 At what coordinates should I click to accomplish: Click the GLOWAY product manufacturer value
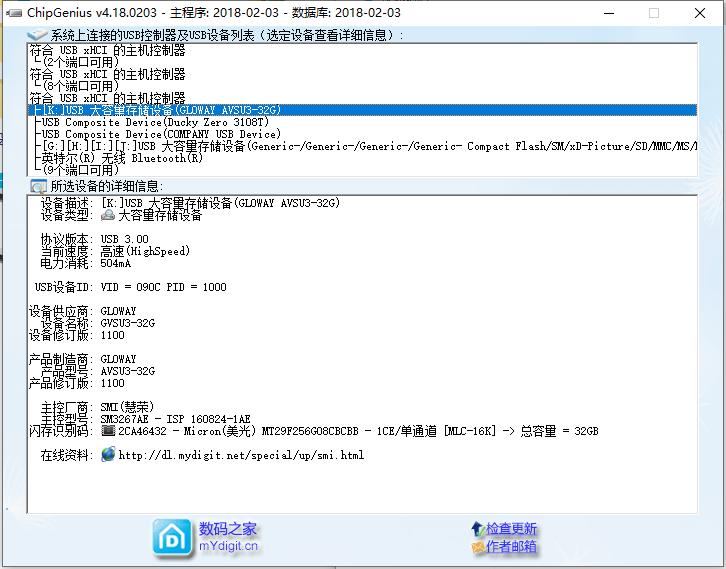pyautogui.click(x=119, y=359)
